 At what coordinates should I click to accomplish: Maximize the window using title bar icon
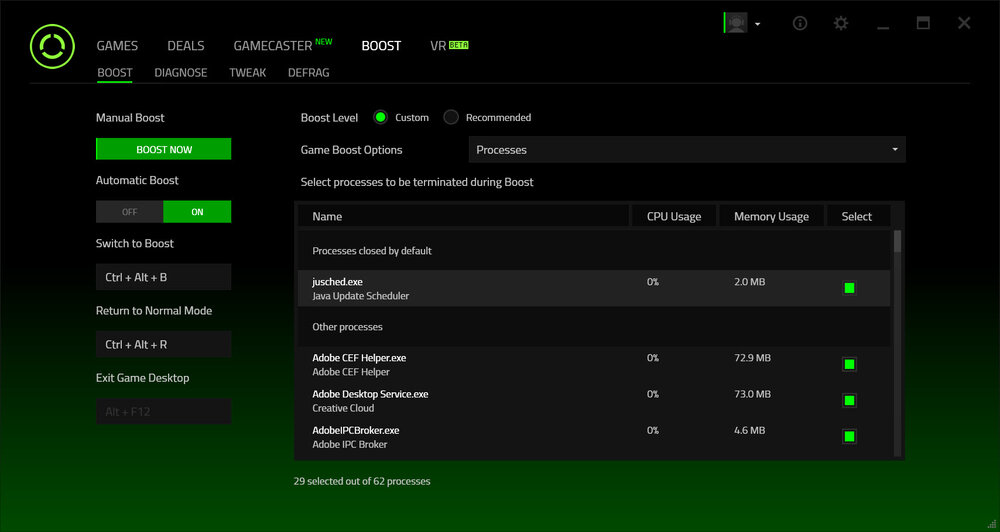[923, 23]
